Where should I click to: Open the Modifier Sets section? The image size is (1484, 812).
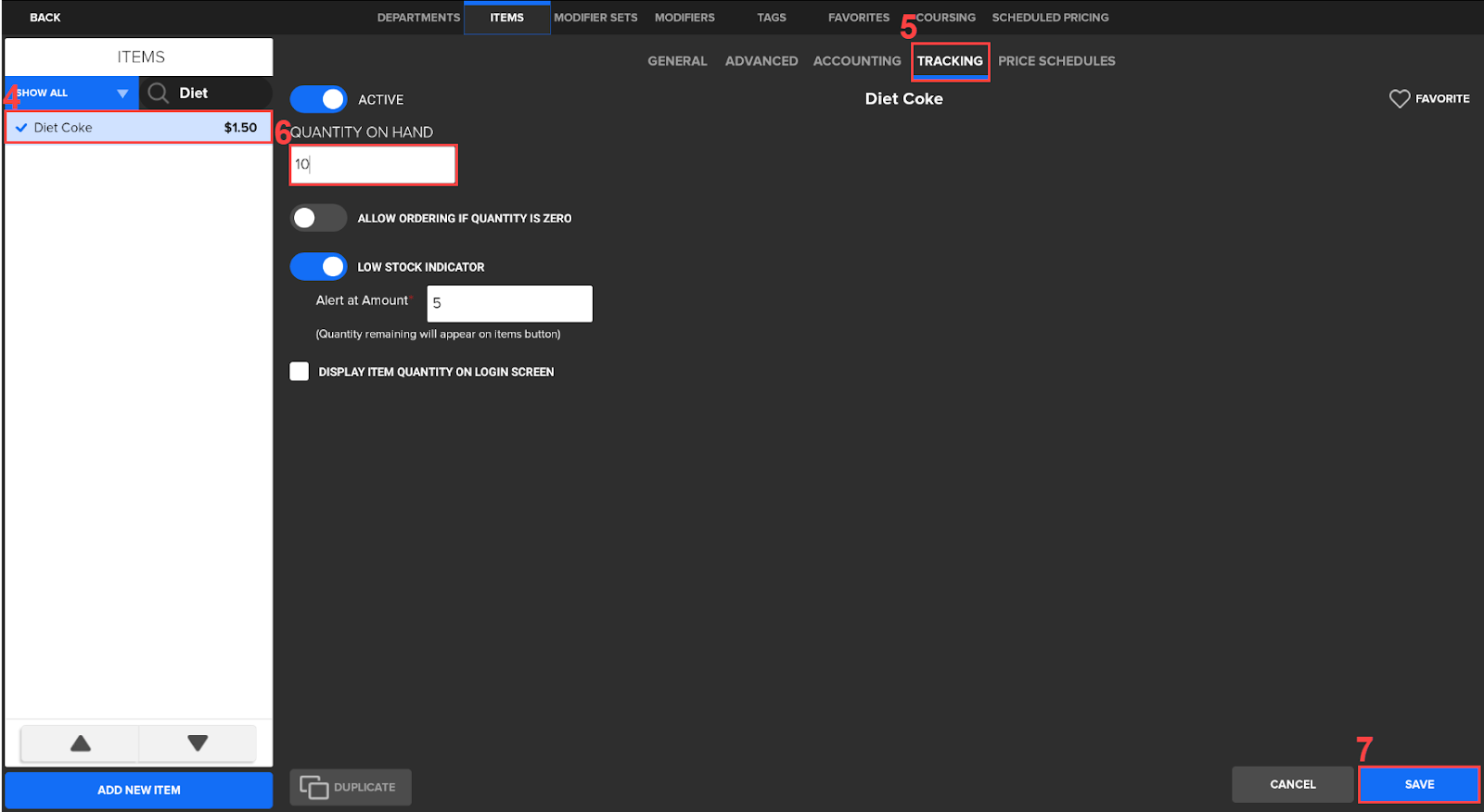coord(595,18)
